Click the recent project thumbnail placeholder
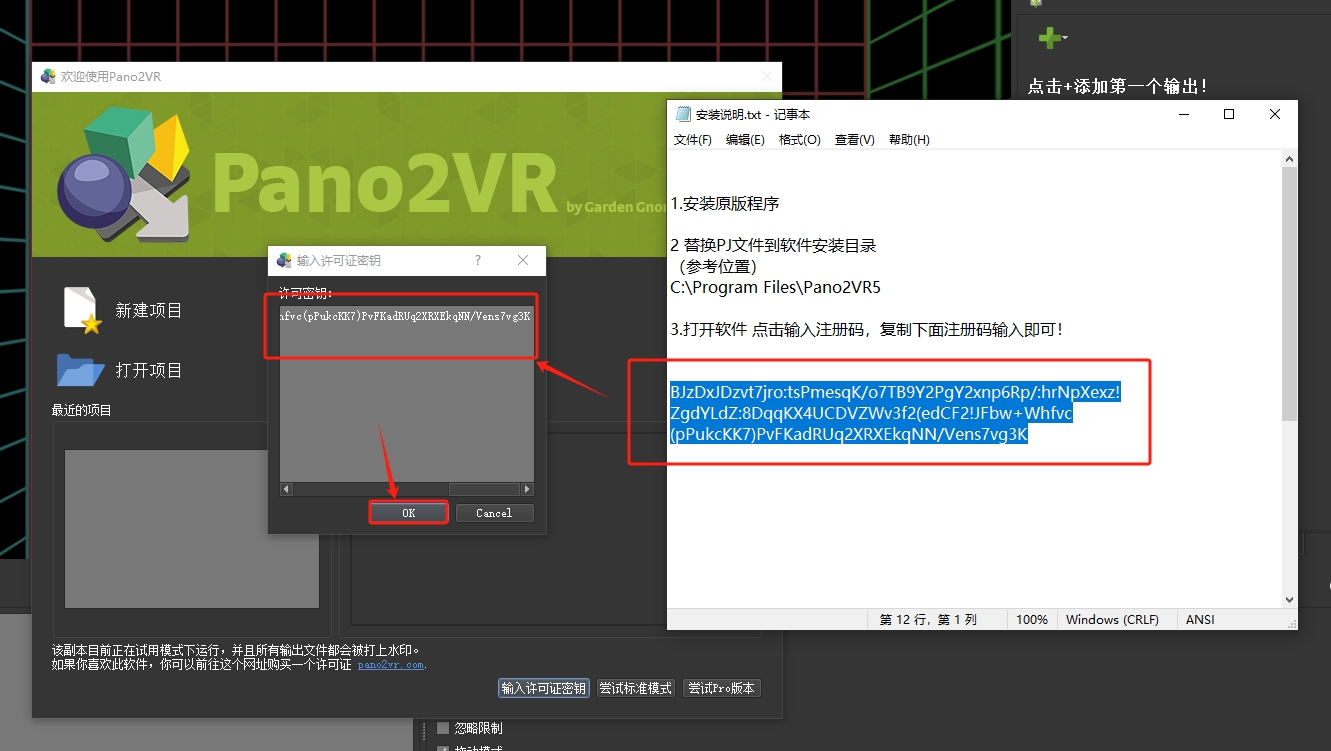Image resolution: width=1331 pixels, height=751 pixels. point(191,529)
